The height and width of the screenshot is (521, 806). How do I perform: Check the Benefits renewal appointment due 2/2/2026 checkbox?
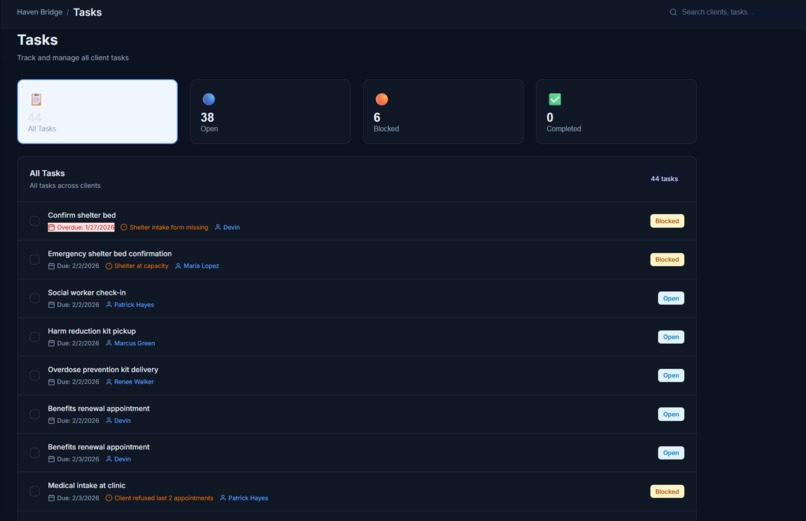34,414
